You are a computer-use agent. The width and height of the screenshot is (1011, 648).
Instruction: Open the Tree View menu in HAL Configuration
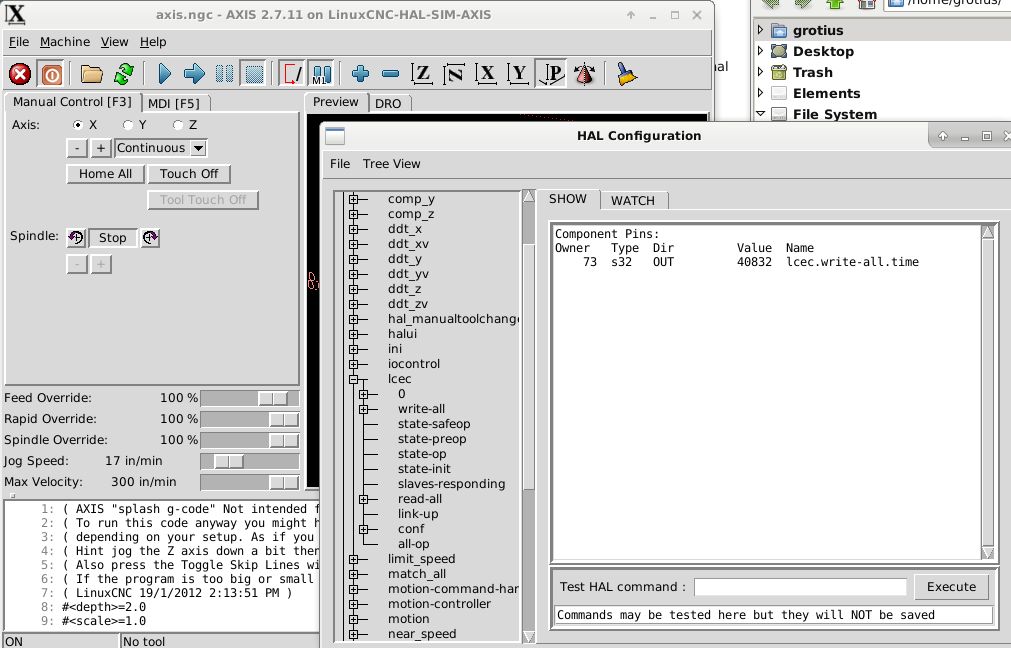coord(391,164)
